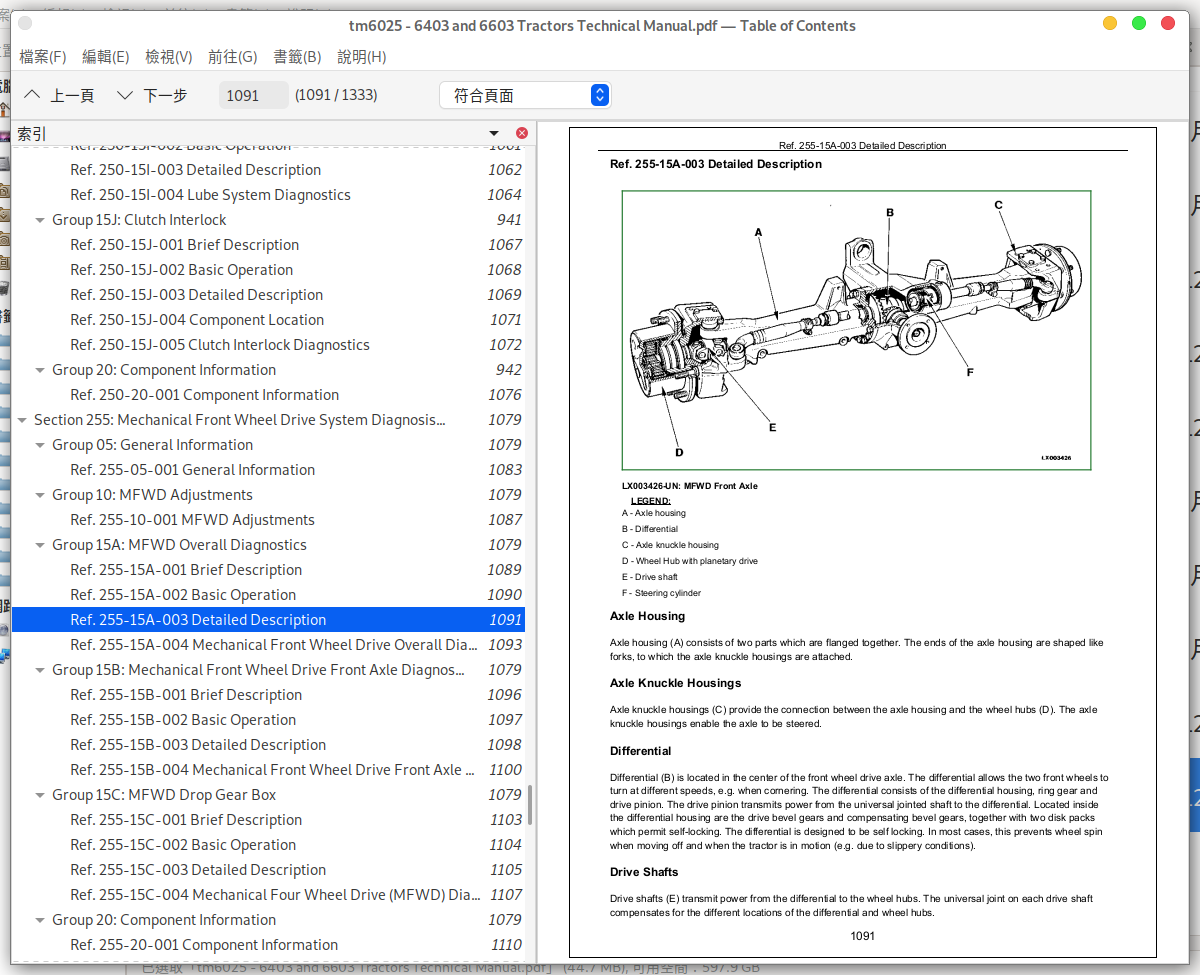Open the 編輯(E) menu
Image resolution: width=1200 pixels, height=975 pixels.
click(x=105, y=57)
